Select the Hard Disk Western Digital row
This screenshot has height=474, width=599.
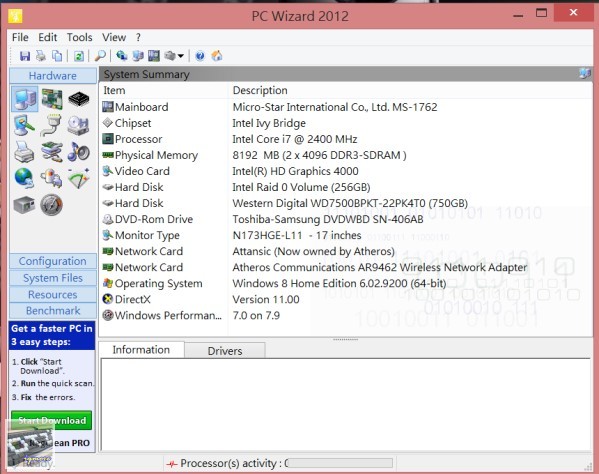(x=346, y=203)
